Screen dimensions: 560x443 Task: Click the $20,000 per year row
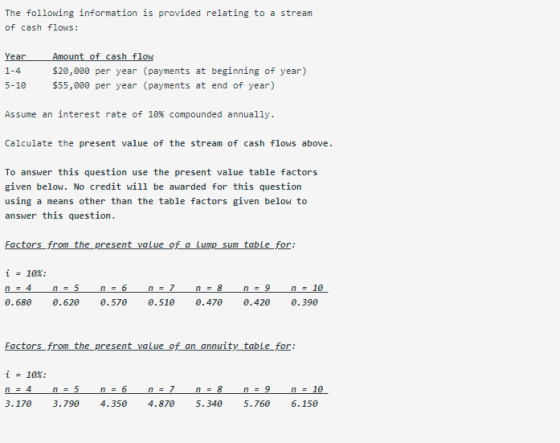pyautogui.click(x=156, y=71)
